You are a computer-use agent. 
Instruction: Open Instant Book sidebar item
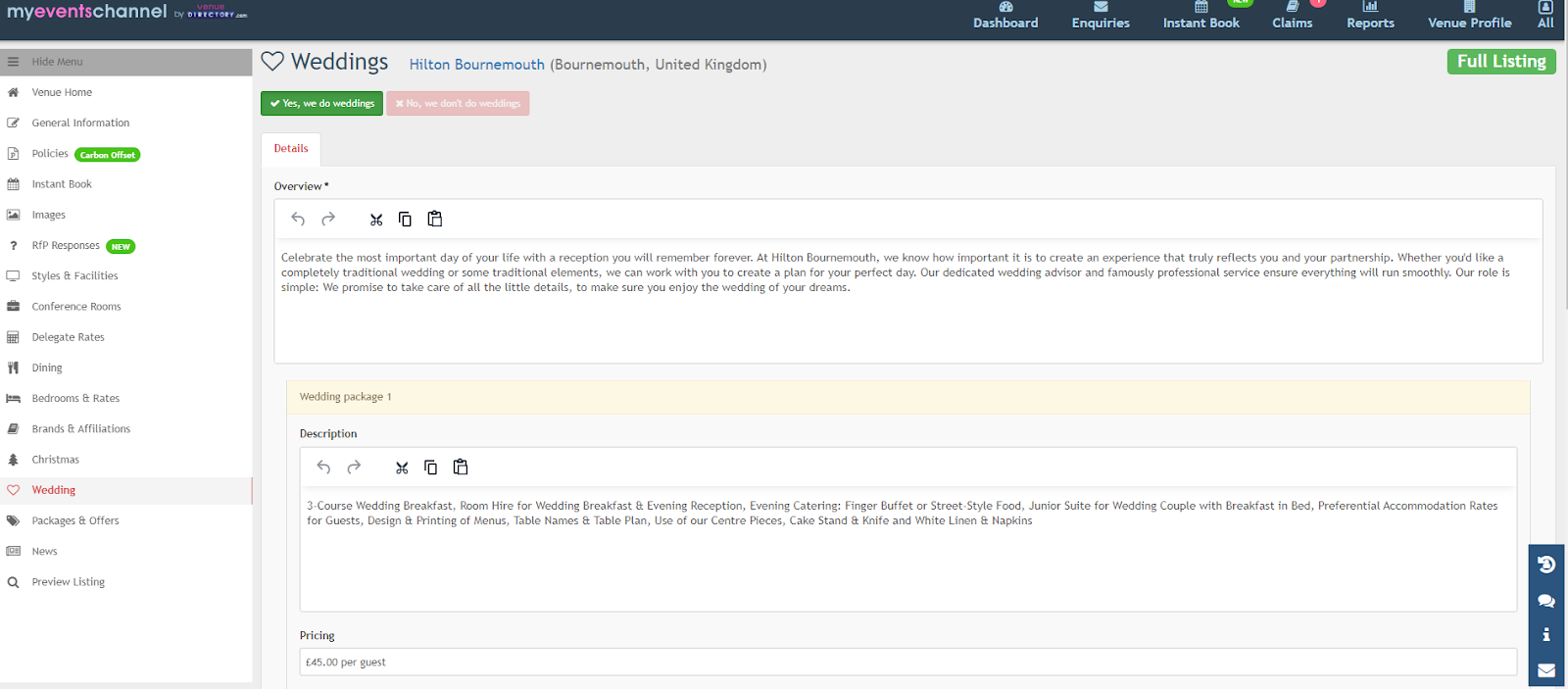[x=62, y=184]
